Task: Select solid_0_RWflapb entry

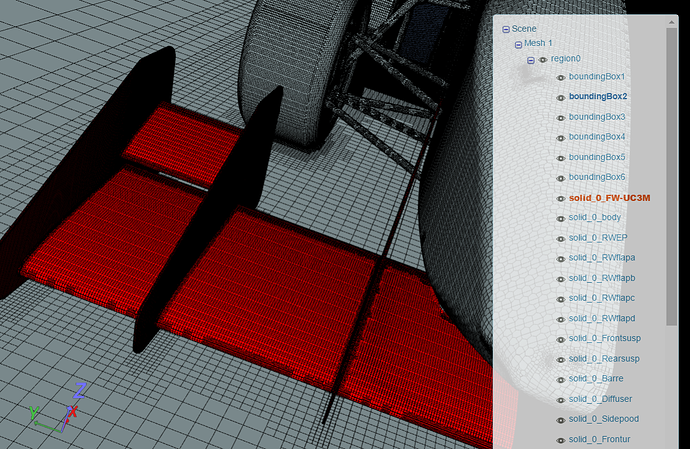Action: point(602,278)
